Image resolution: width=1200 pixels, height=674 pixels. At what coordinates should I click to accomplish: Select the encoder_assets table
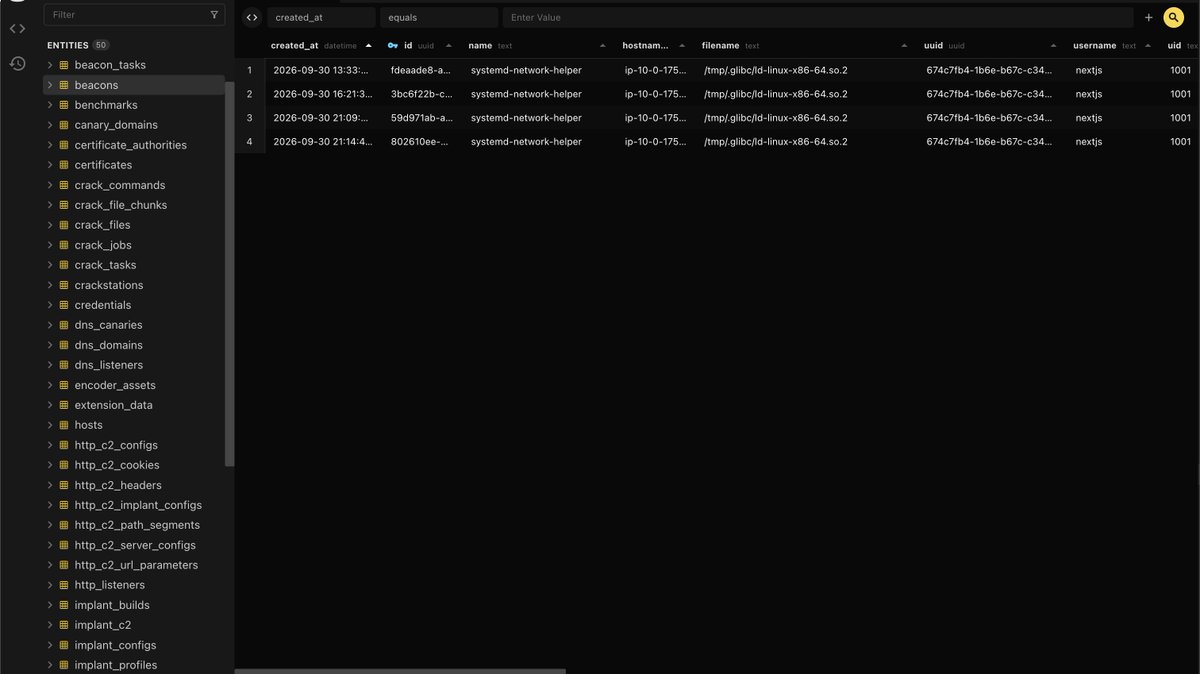tap(115, 385)
